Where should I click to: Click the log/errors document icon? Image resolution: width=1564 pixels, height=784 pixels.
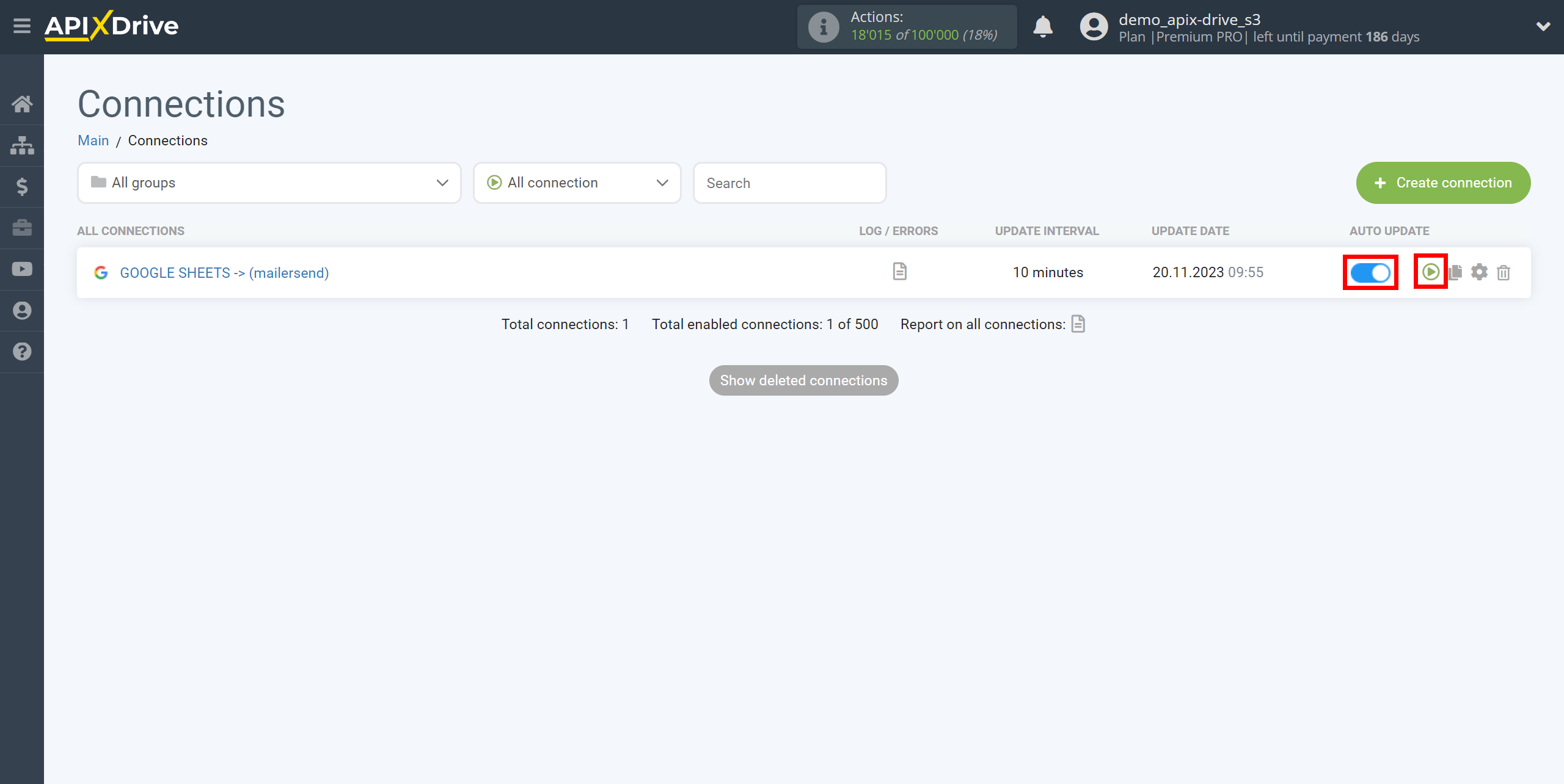[899, 271]
